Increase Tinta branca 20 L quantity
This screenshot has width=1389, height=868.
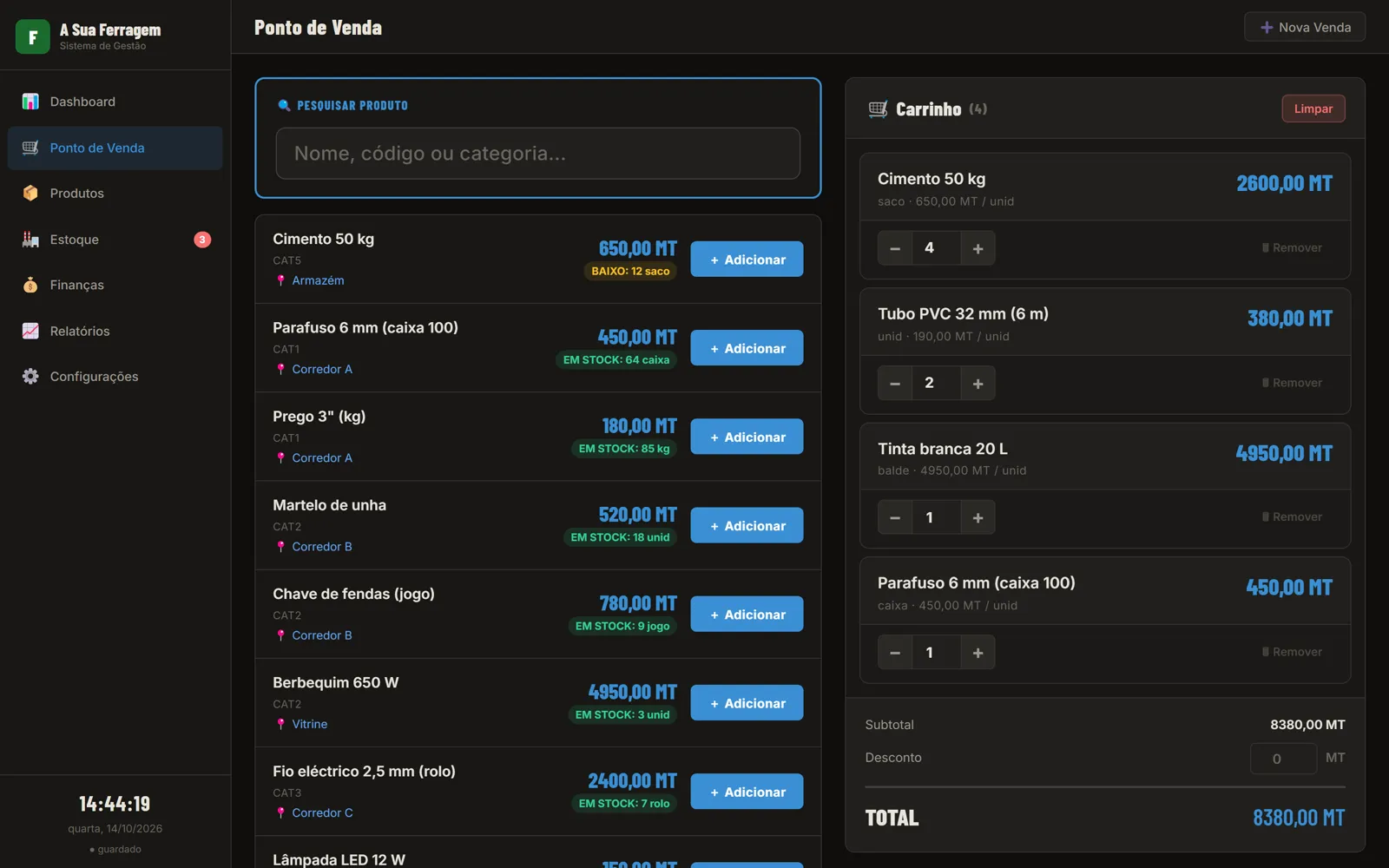click(x=978, y=517)
